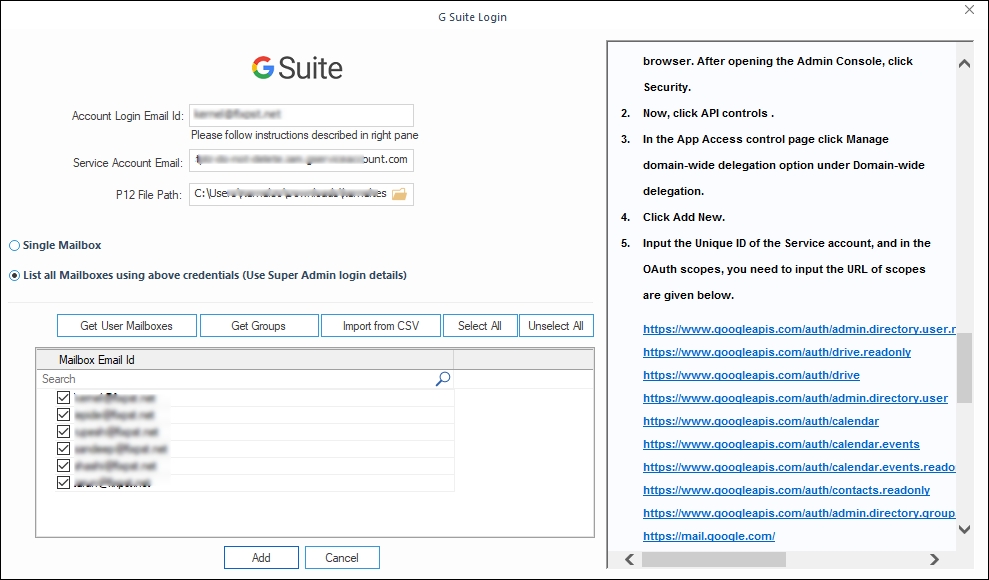
Task: Click the left arrow of the horizontal scrollbar
Action: point(629,559)
